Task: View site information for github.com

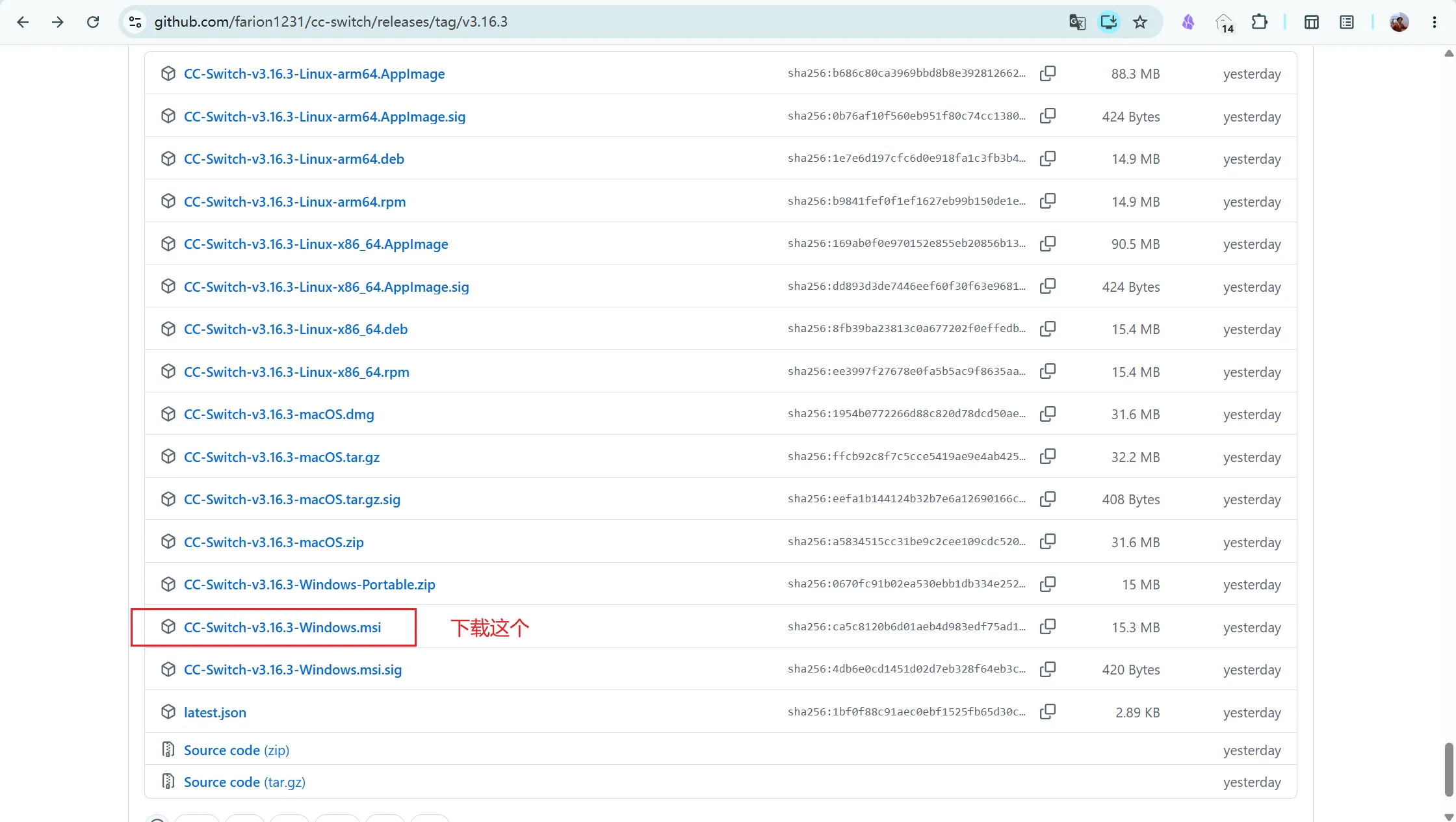Action: tap(135, 22)
